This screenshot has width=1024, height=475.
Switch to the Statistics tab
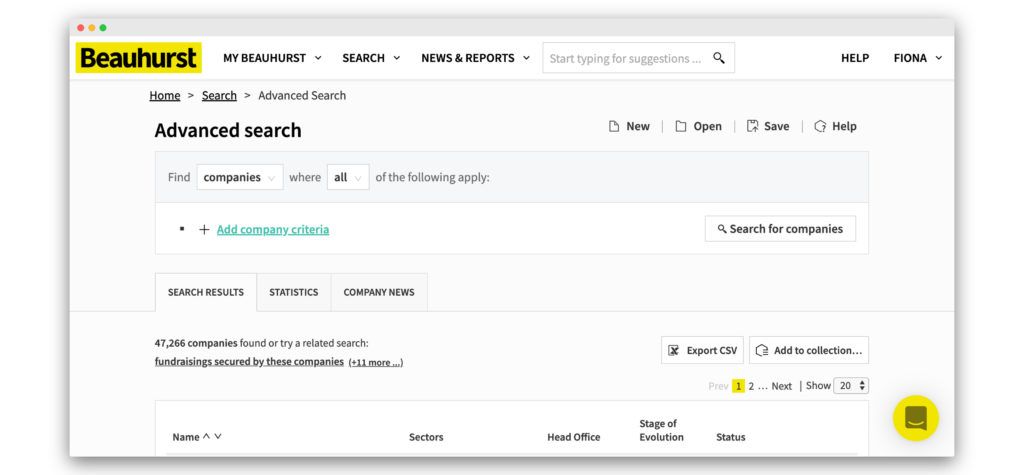pos(294,292)
